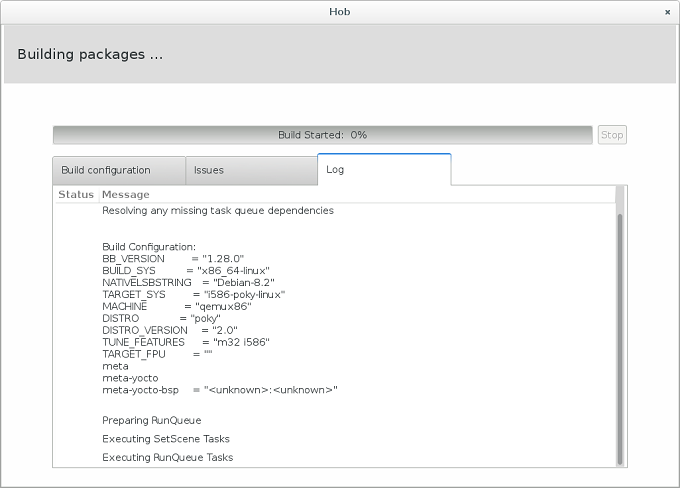Sort by the Message column header

[126, 194]
